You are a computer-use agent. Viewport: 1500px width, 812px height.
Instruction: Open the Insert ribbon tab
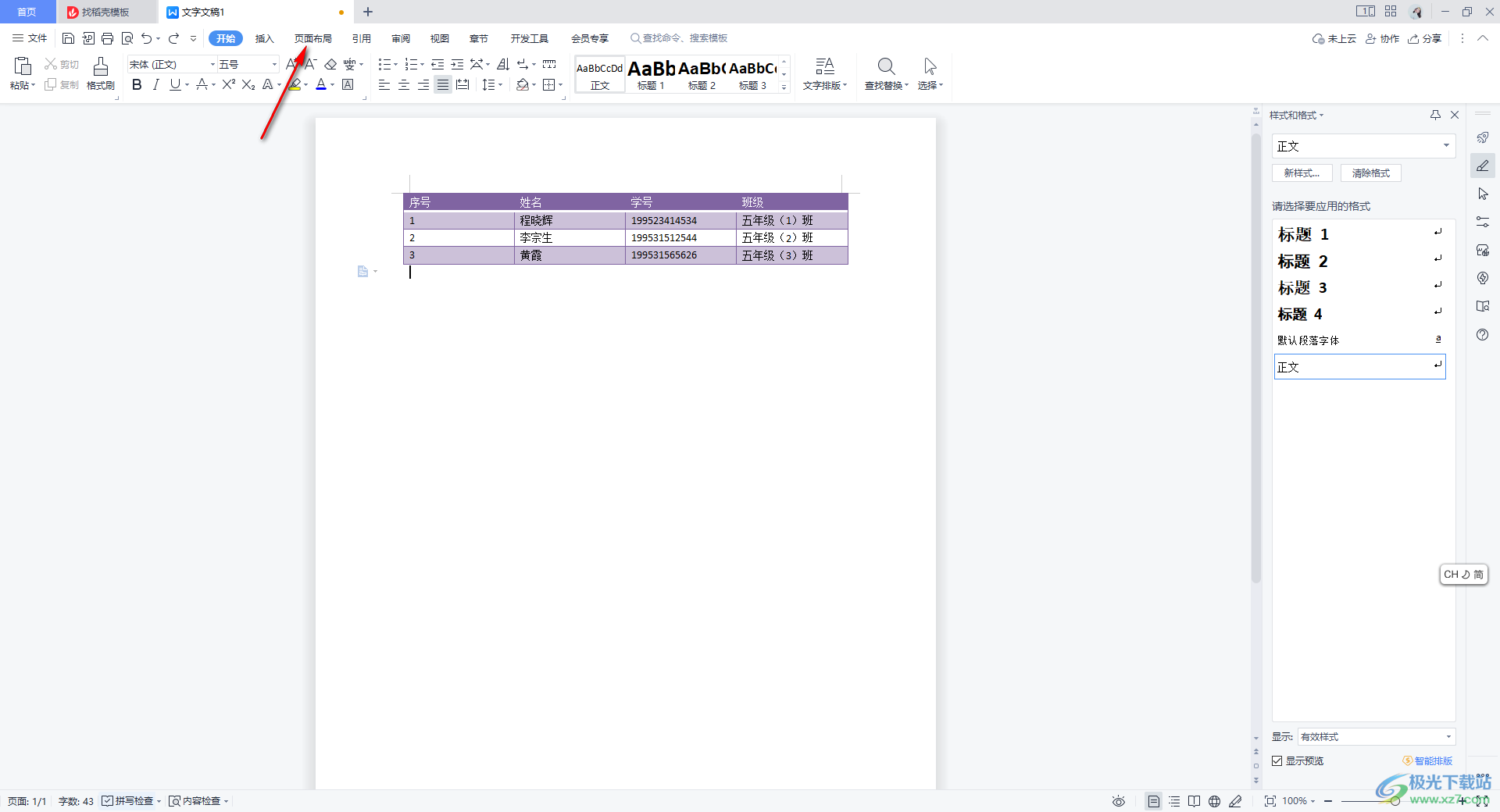265,38
